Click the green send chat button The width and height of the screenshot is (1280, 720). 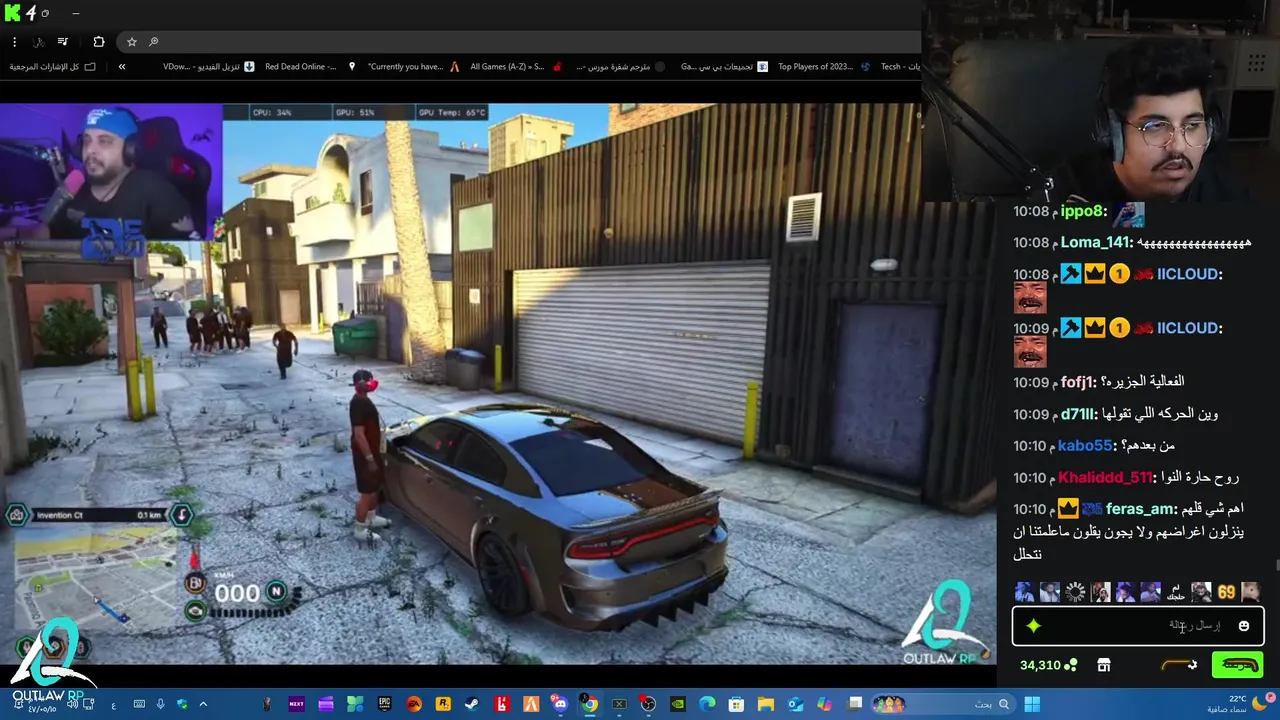tap(1237, 665)
